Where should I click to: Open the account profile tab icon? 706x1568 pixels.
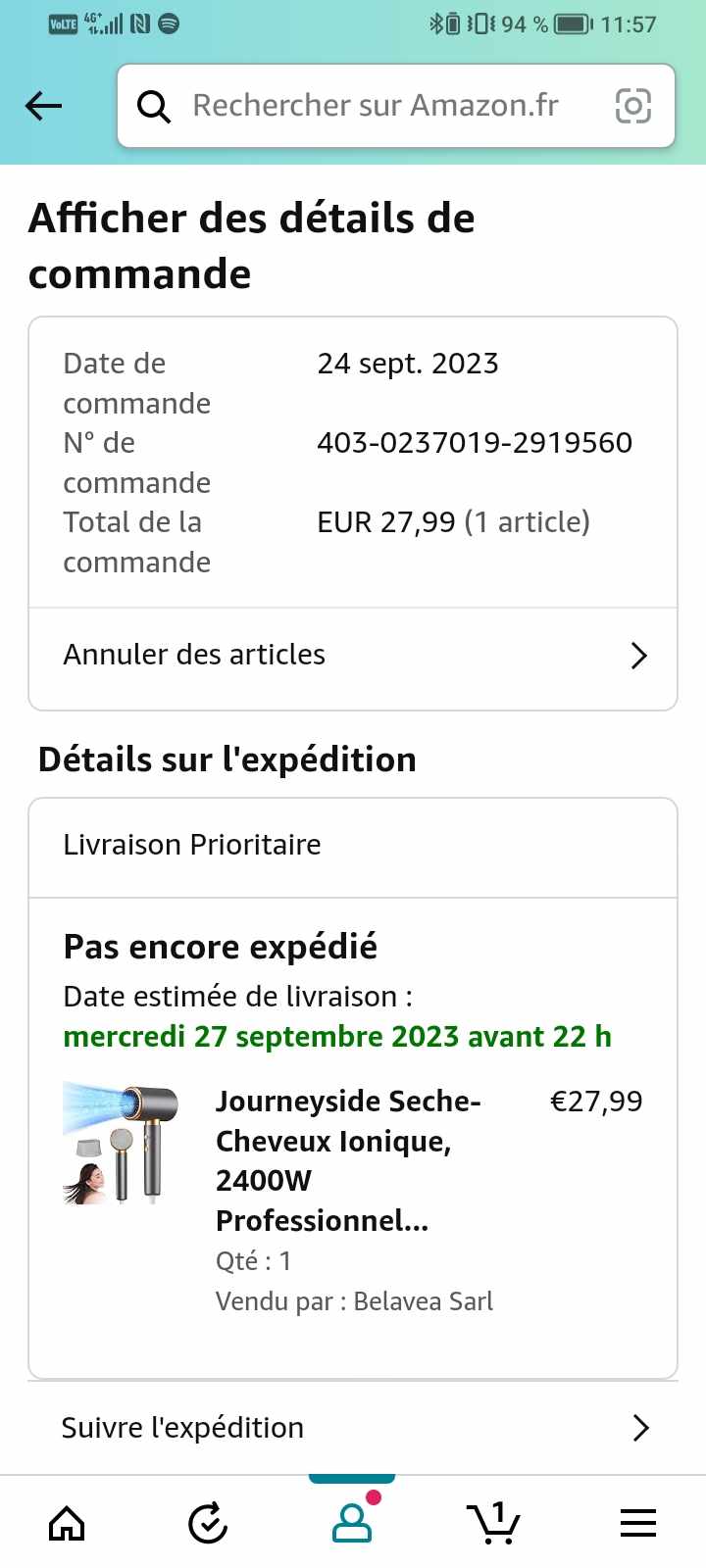(x=352, y=1523)
